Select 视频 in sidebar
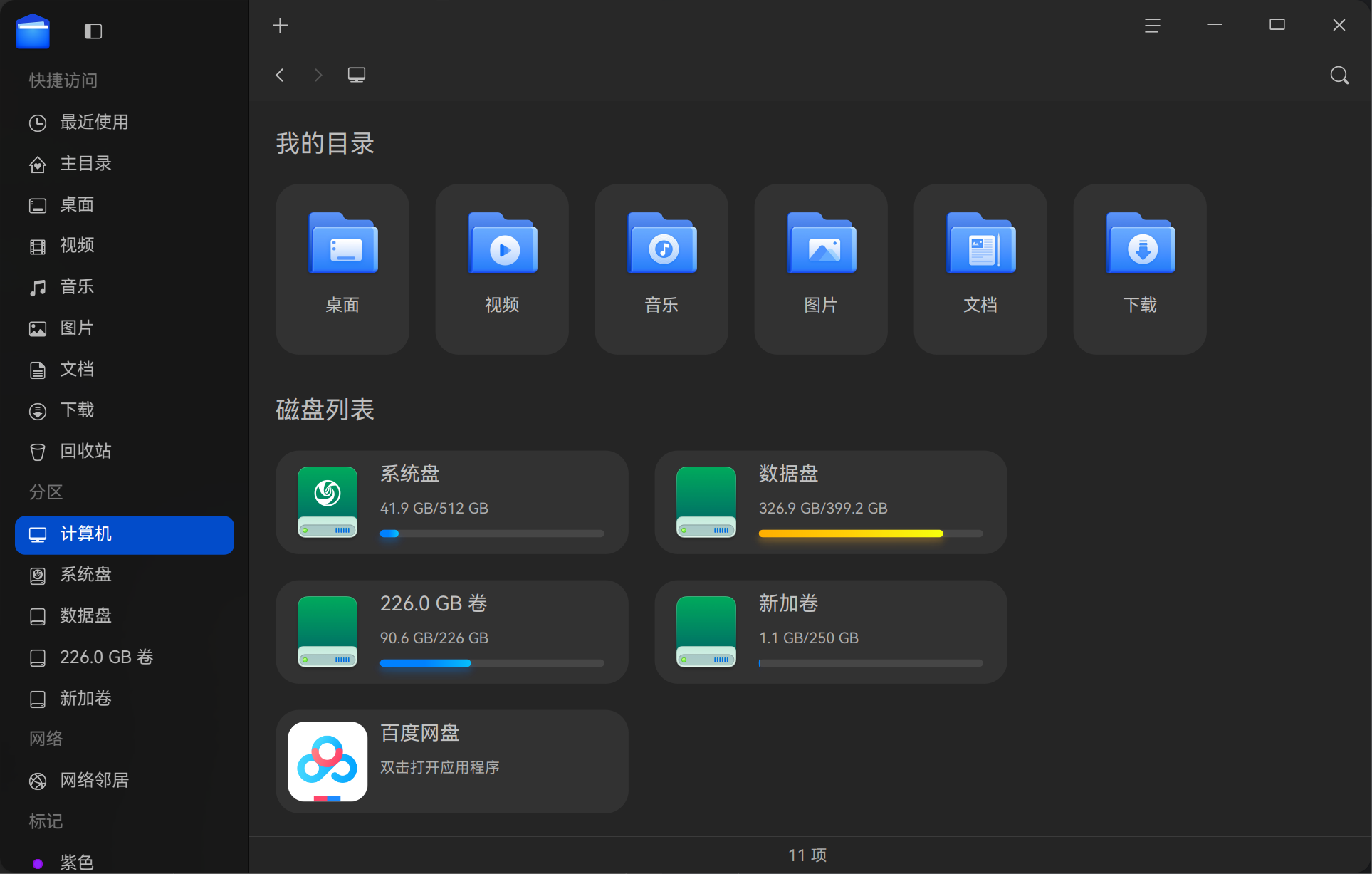1372x874 pixels. tap(125, 246)
